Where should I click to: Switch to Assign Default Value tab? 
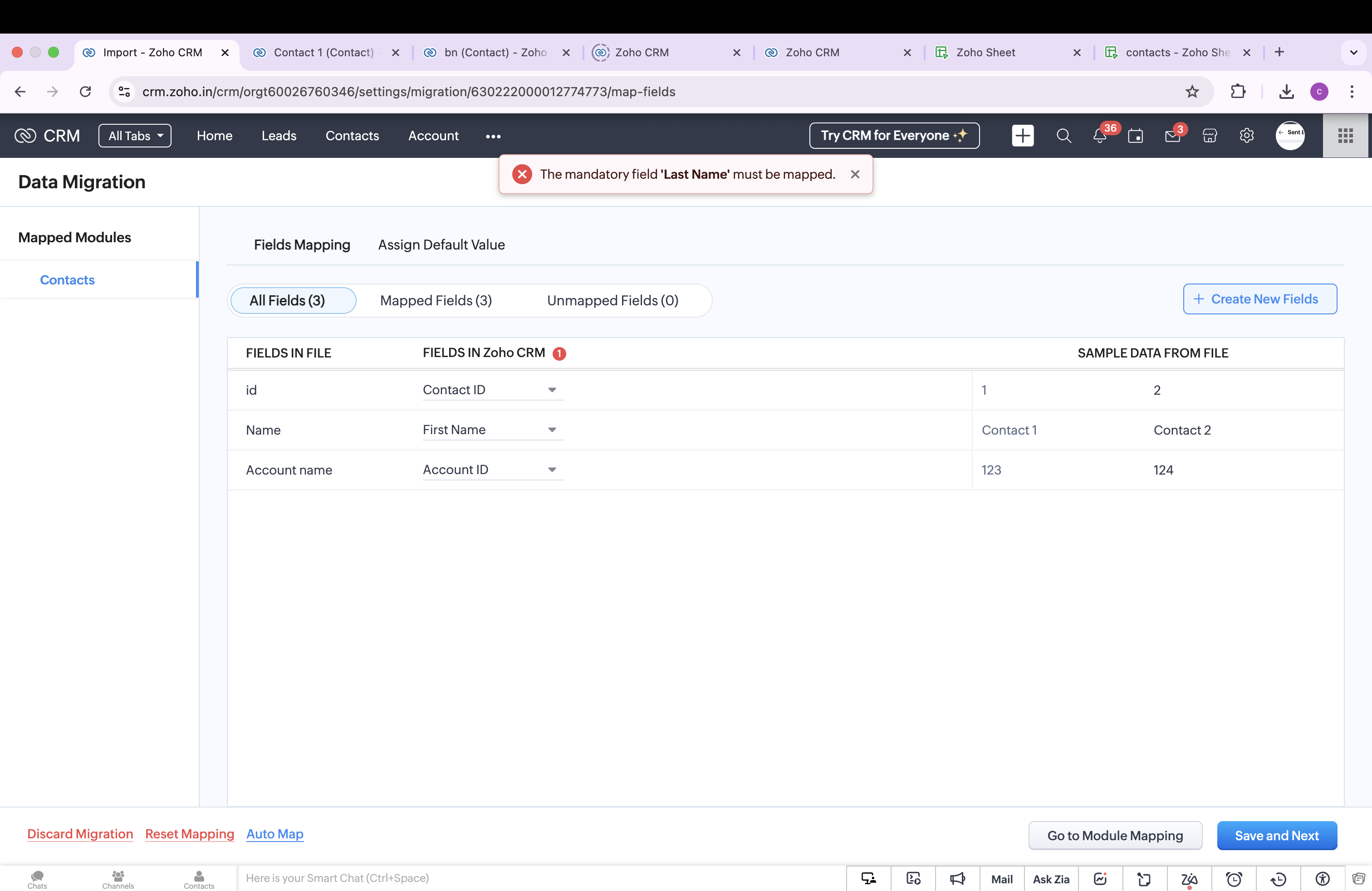pos(441,245)
